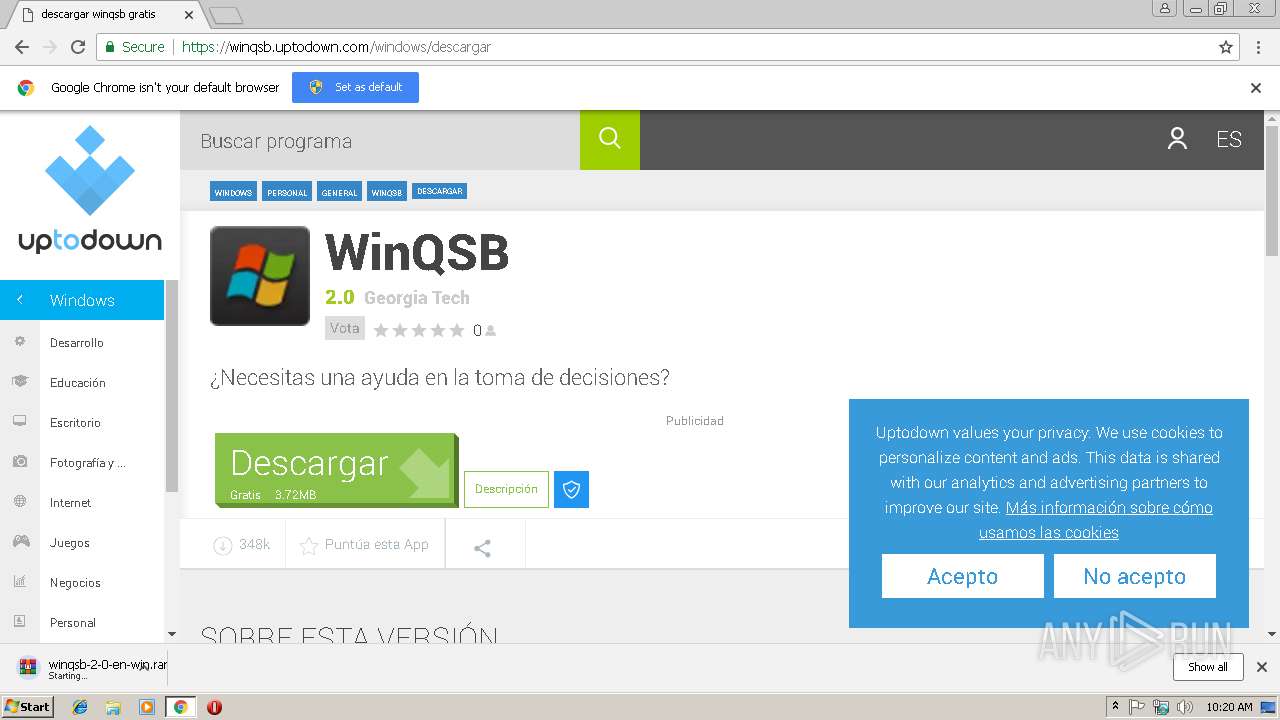
Task: Click the browser back arrow
Action: (21, 47)
